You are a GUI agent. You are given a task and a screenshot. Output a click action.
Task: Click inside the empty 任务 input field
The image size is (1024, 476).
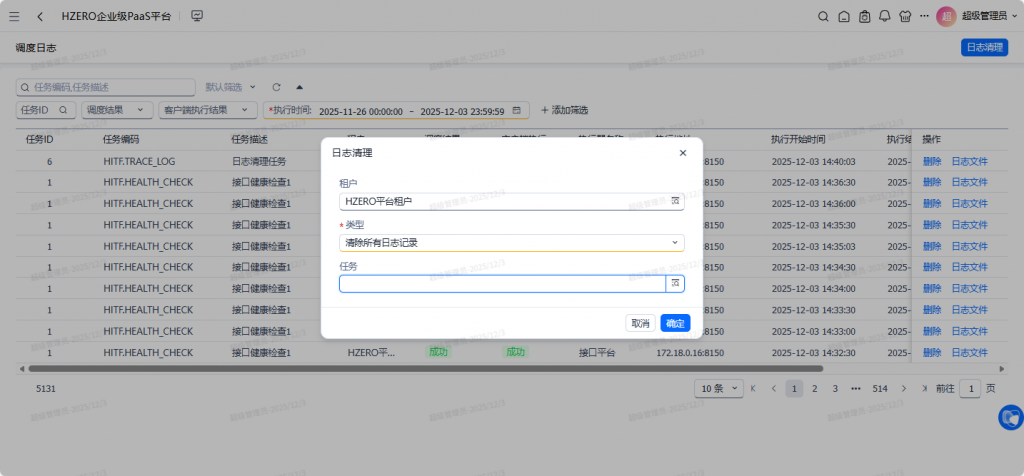(502, 284)
